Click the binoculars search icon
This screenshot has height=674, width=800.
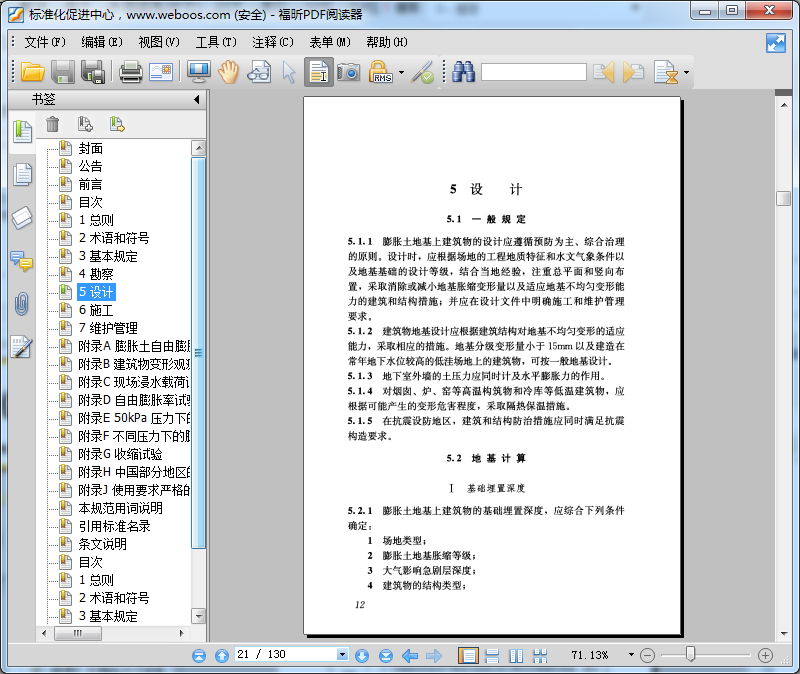click(463, 72)
